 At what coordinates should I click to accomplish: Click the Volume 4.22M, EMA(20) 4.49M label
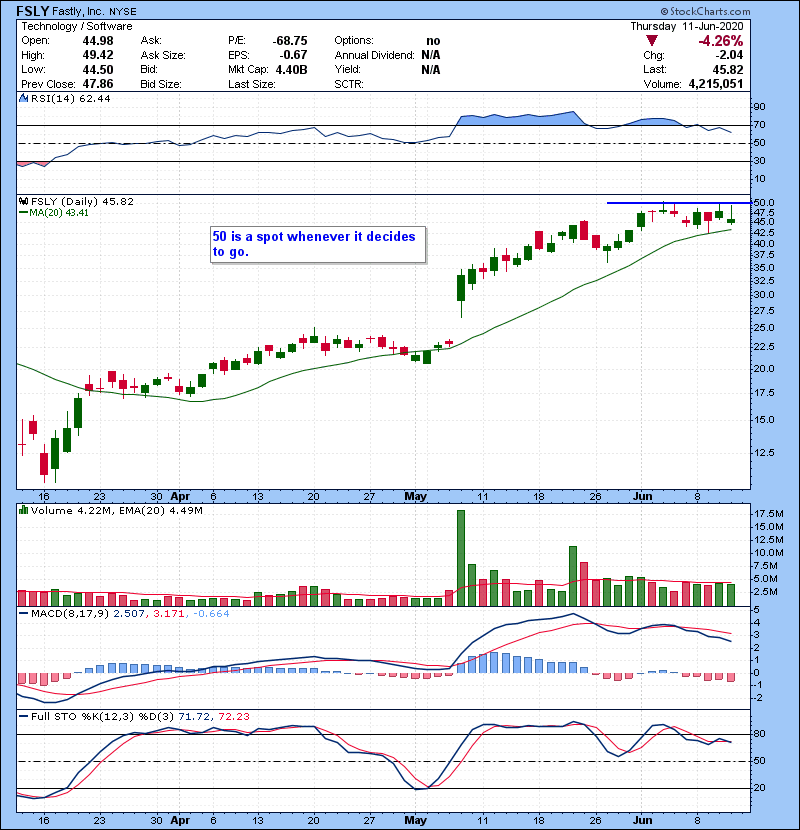[x=116, y=510]
